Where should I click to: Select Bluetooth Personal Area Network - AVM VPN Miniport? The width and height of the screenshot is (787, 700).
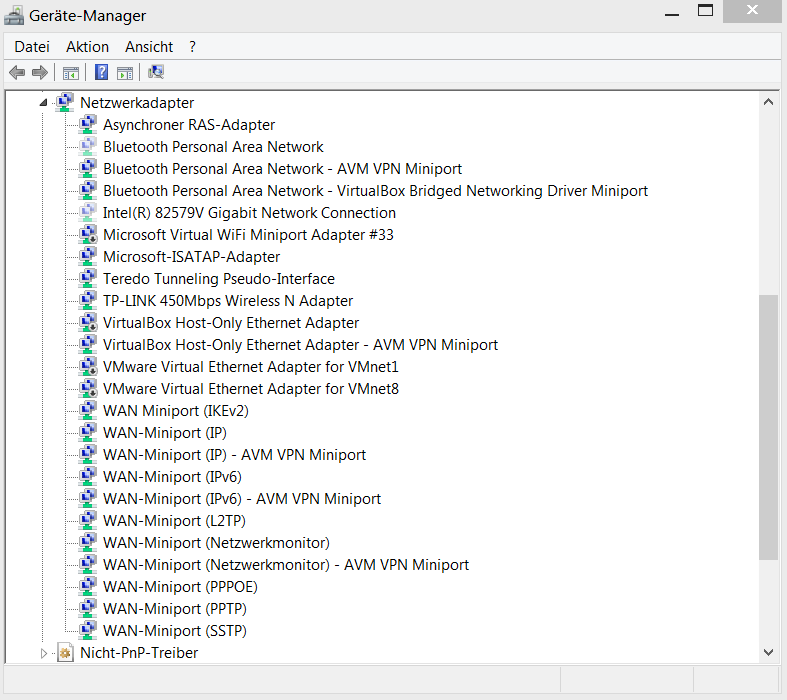click(x=282, y=169)
